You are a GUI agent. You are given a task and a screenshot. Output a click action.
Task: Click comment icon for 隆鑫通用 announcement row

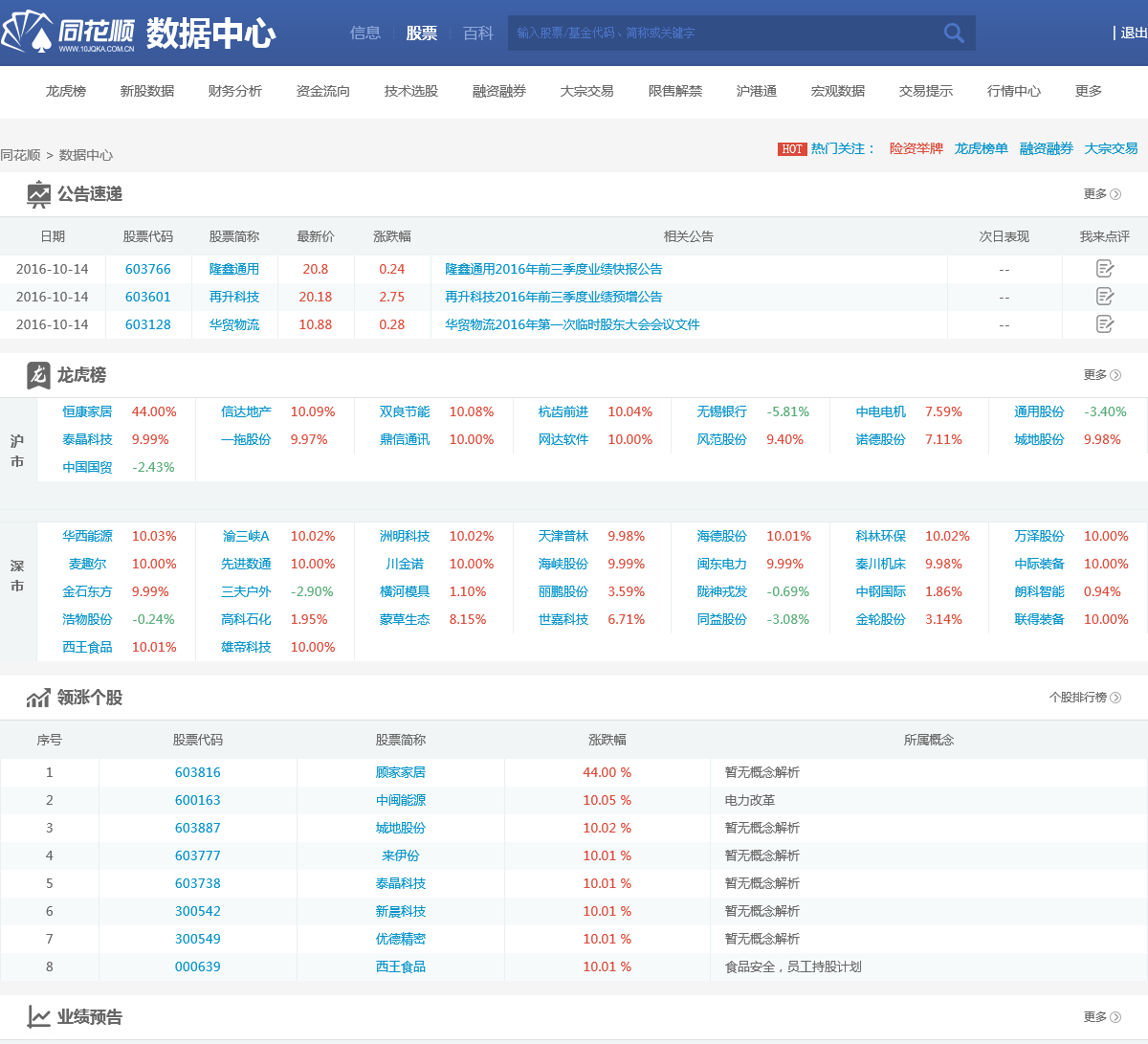[x=1105, y=269]
